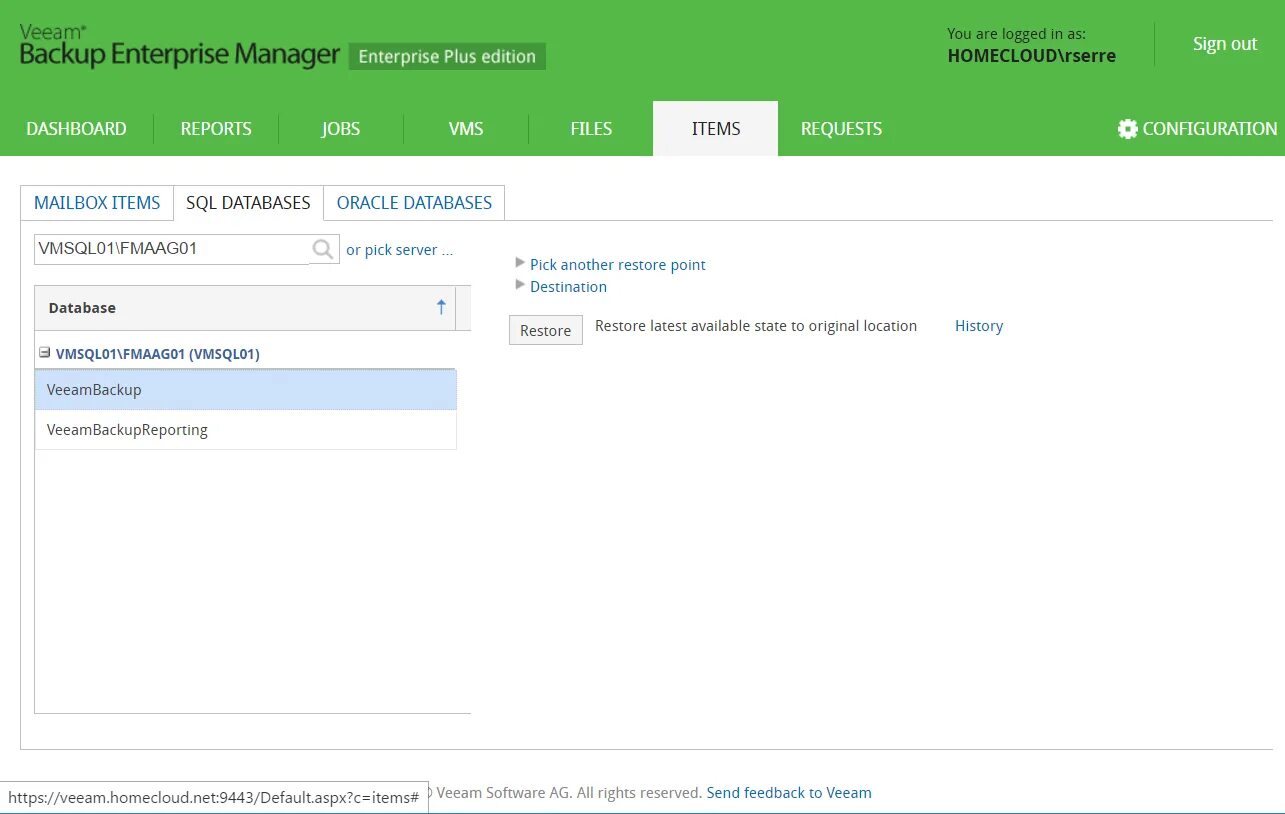Click the 'or pick server' link
Image resolution: width=1285 pixels, height=814 pixels.
coord(399,250)
